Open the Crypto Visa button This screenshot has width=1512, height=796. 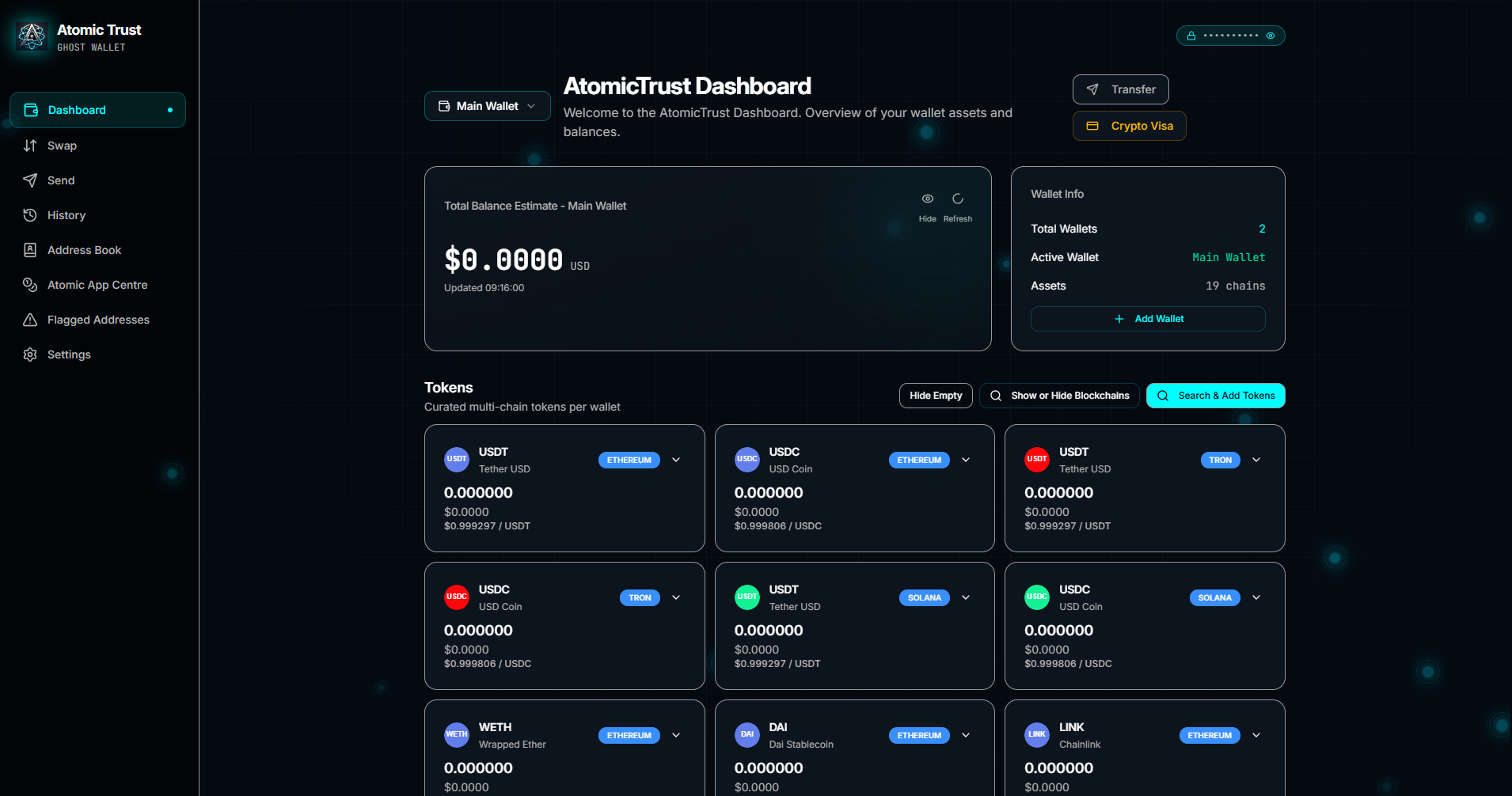[x=1130, y=126]
